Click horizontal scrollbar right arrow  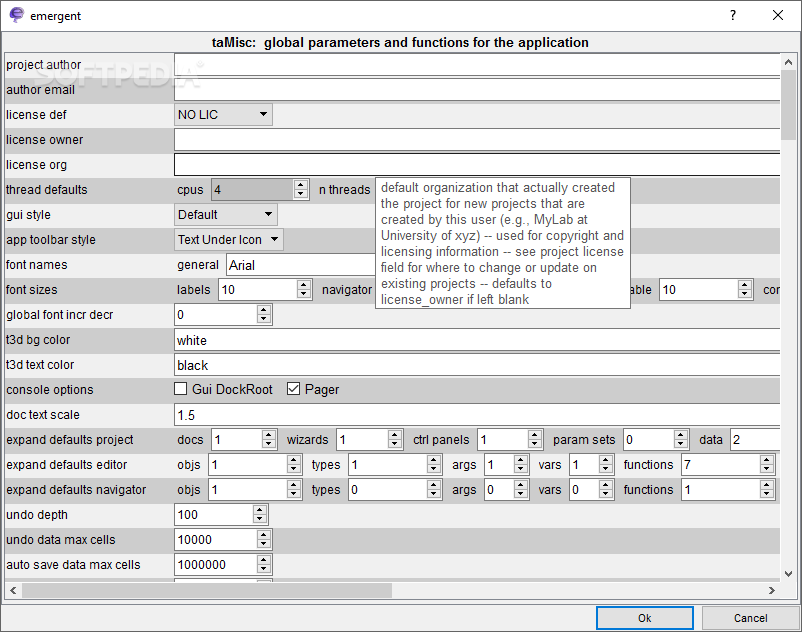tap(772, 591)
